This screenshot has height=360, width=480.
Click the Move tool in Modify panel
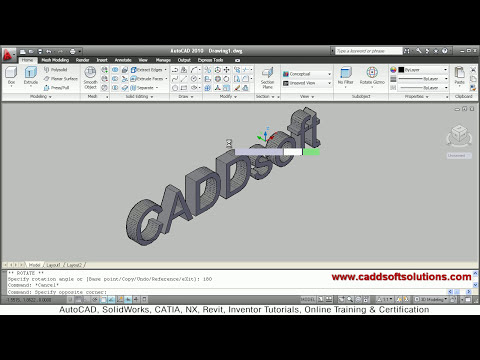point(226,70)
